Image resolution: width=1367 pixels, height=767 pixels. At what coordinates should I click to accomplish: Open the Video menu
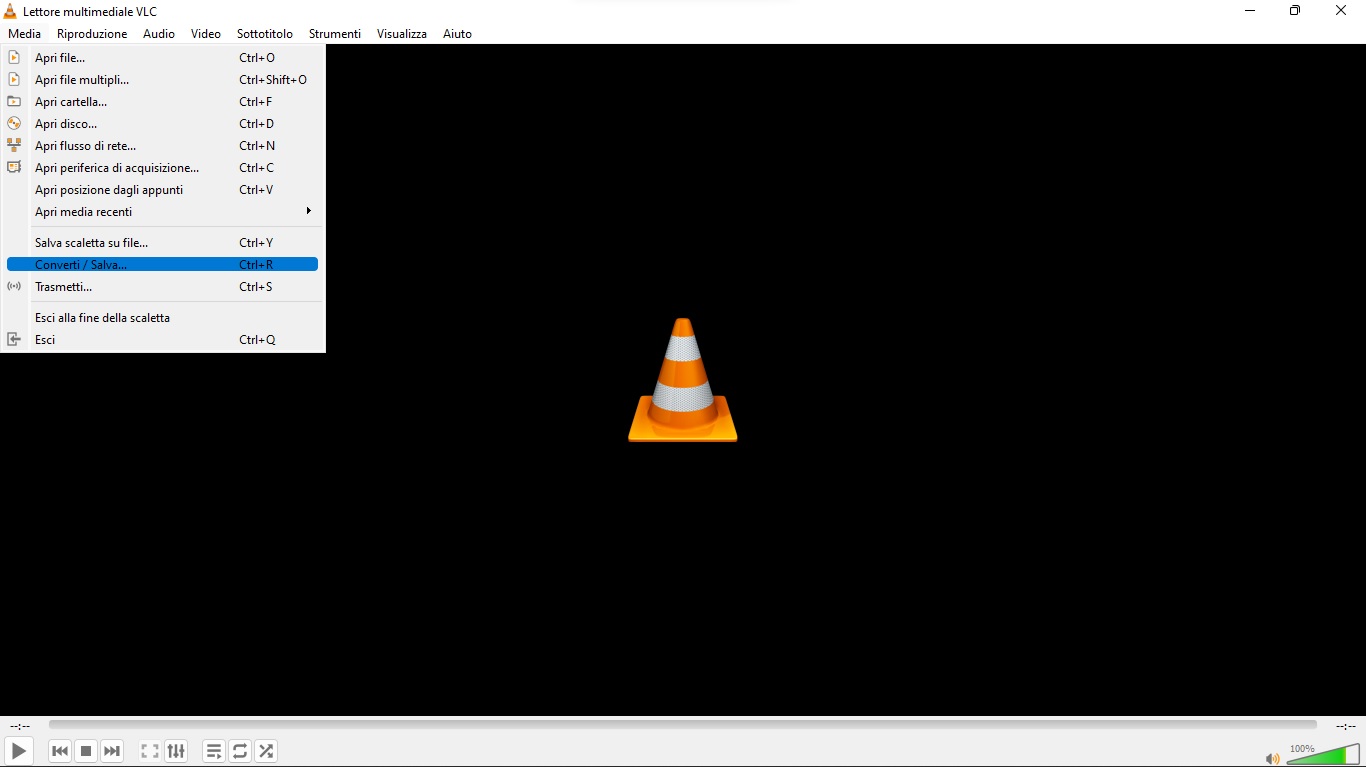click(205, 33)
